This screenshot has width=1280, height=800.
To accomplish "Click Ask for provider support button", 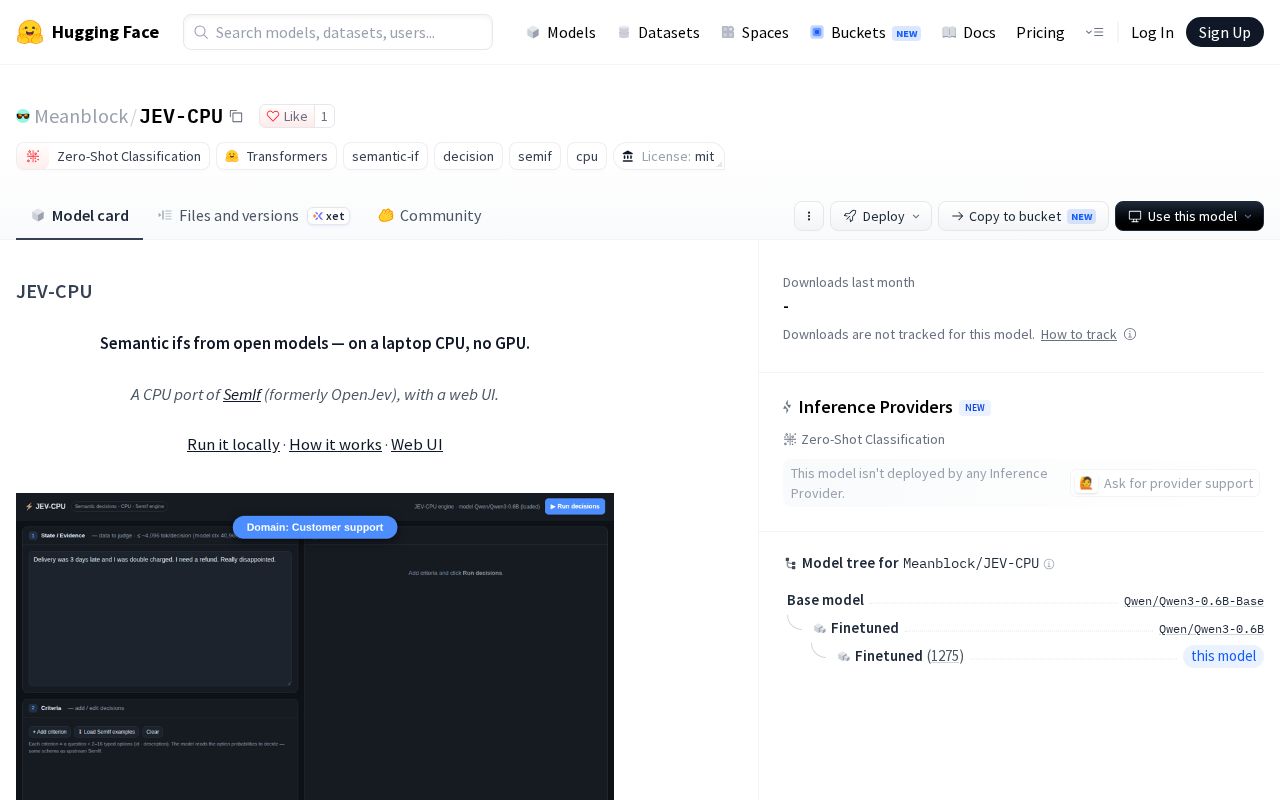I will click(1166, 483).
